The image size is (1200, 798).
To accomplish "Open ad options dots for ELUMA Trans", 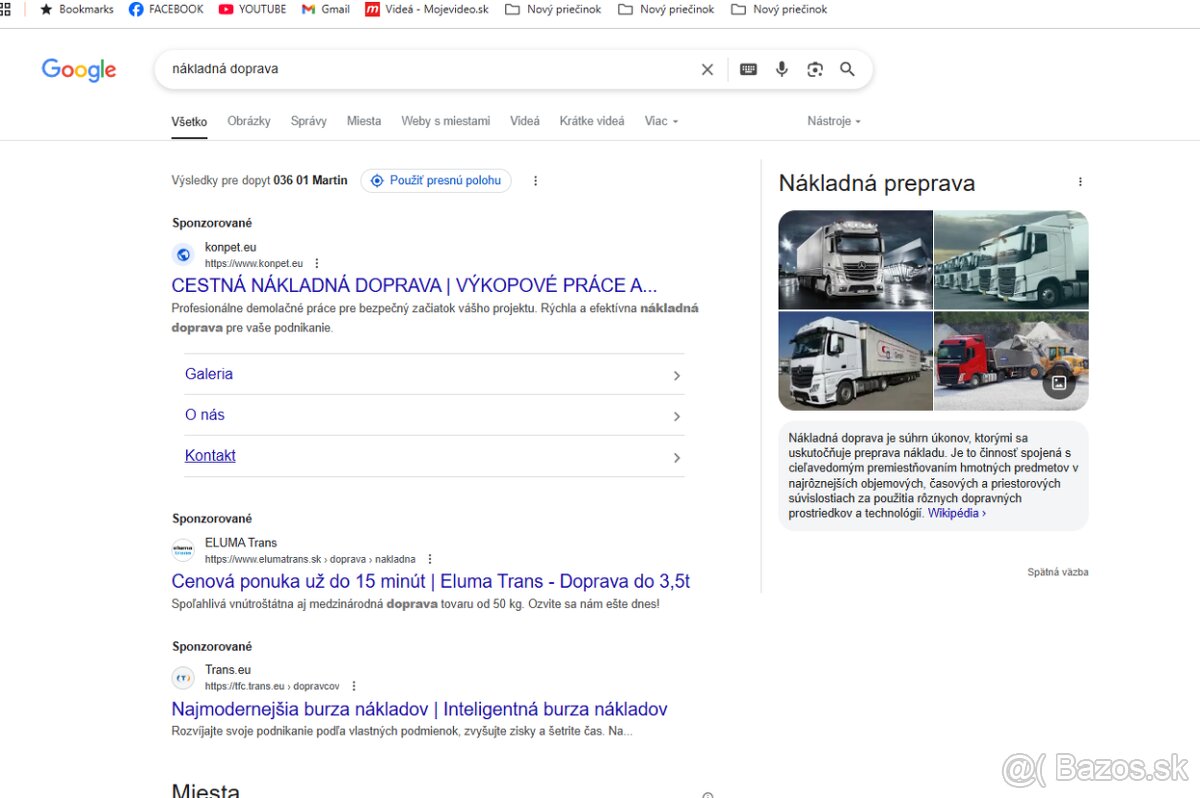I will point(430,559).
